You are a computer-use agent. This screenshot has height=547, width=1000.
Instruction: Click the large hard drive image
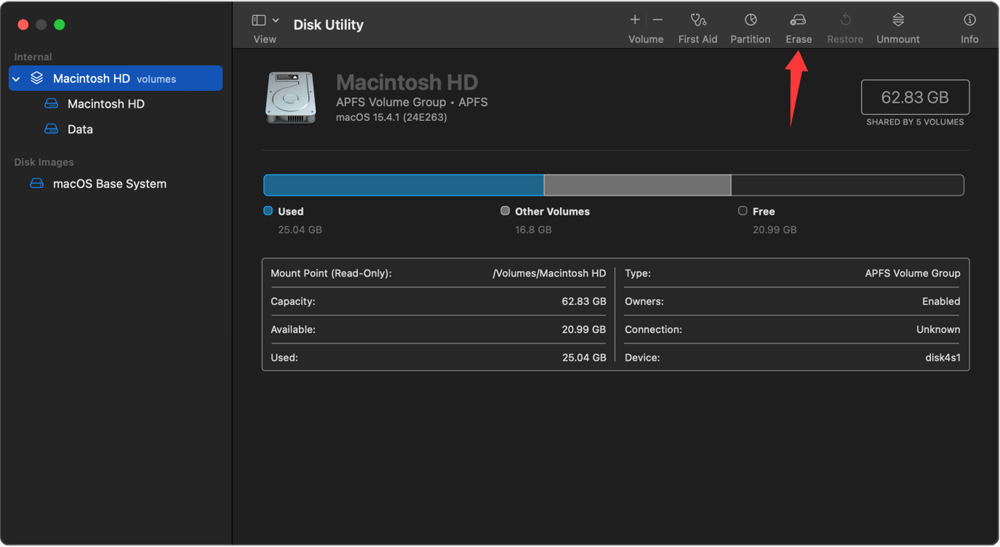(x=291, y=98)
